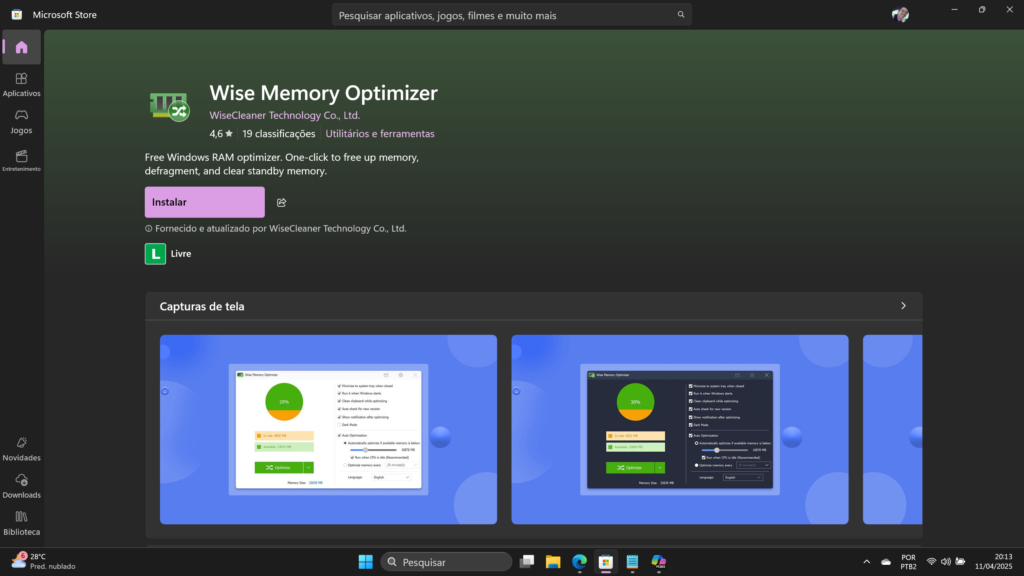1024x576 pixels.
Task: Open Novidades in the sidebar
Action: [x=21, y=448]
